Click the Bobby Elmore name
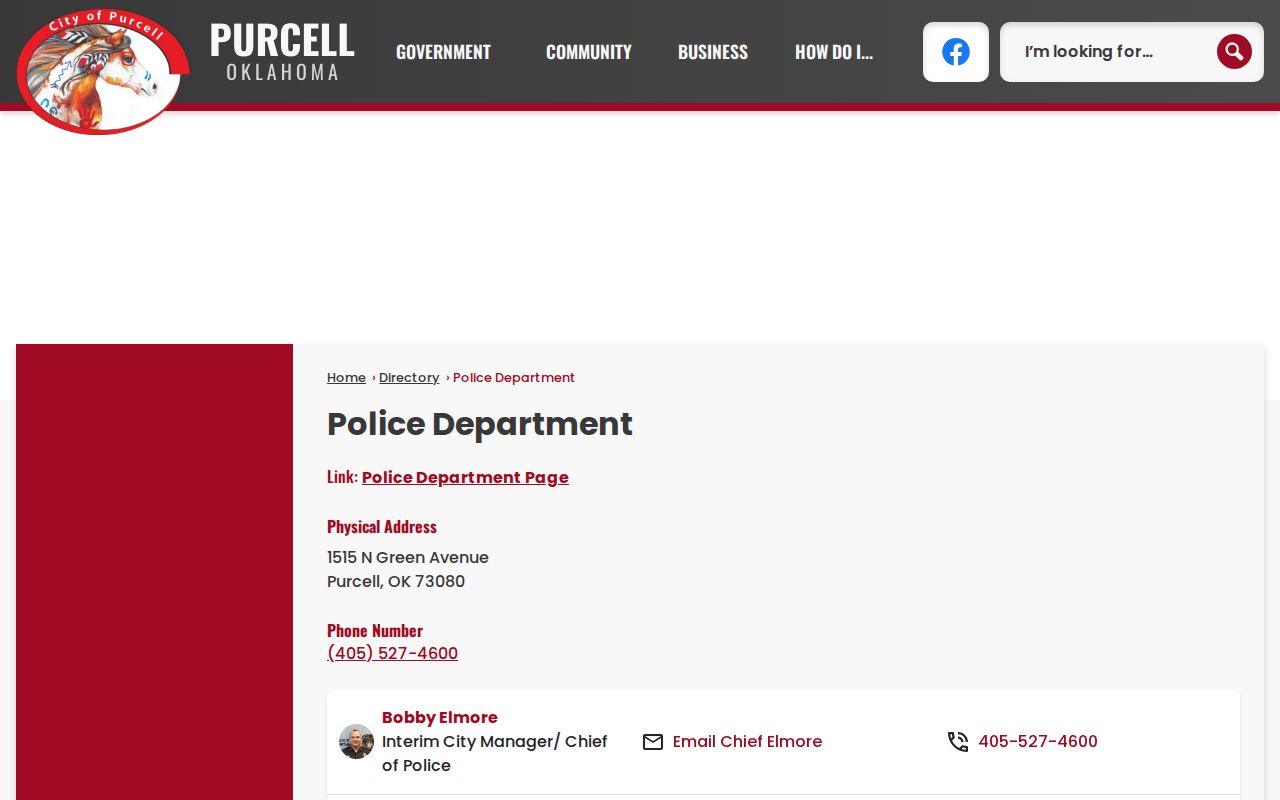 (440, 718)
